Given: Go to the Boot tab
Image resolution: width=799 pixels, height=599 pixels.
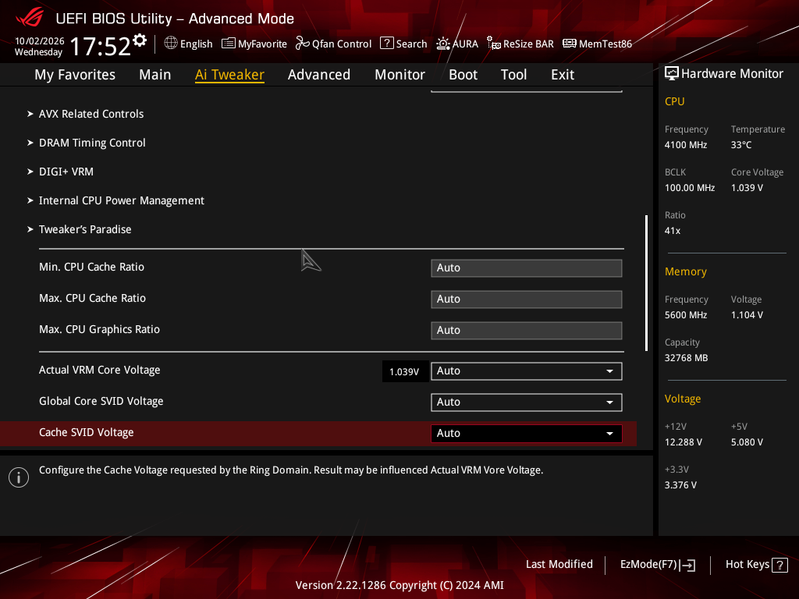Looking at the screenshot, I should [463, 75].
